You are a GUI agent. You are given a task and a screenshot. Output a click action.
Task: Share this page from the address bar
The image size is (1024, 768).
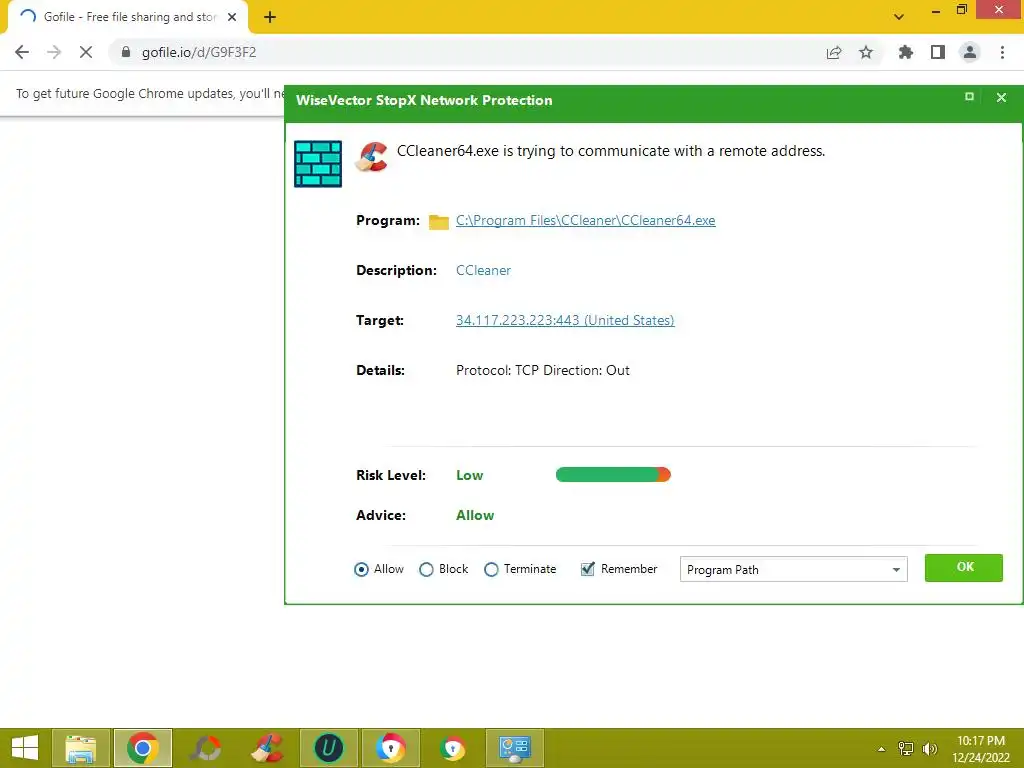coord(834,52)
